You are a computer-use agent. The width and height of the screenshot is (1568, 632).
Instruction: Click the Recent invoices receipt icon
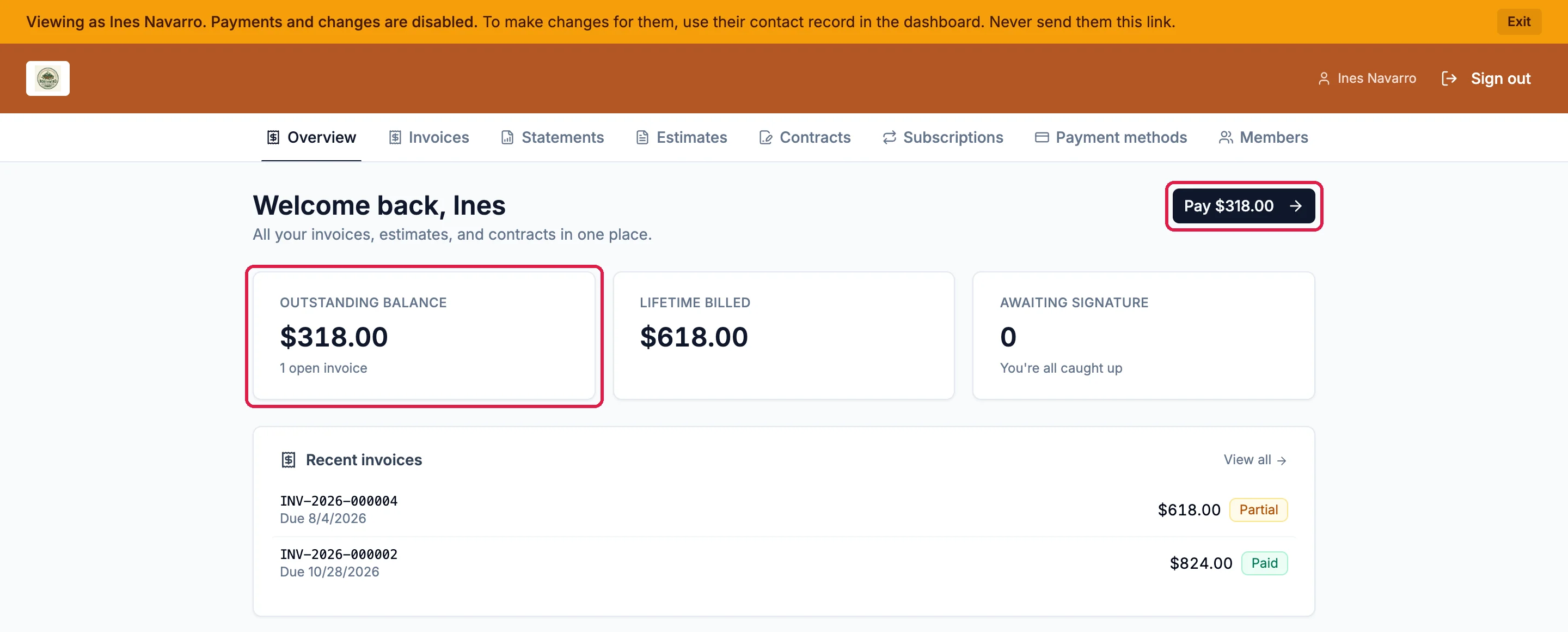pos(288,460)
